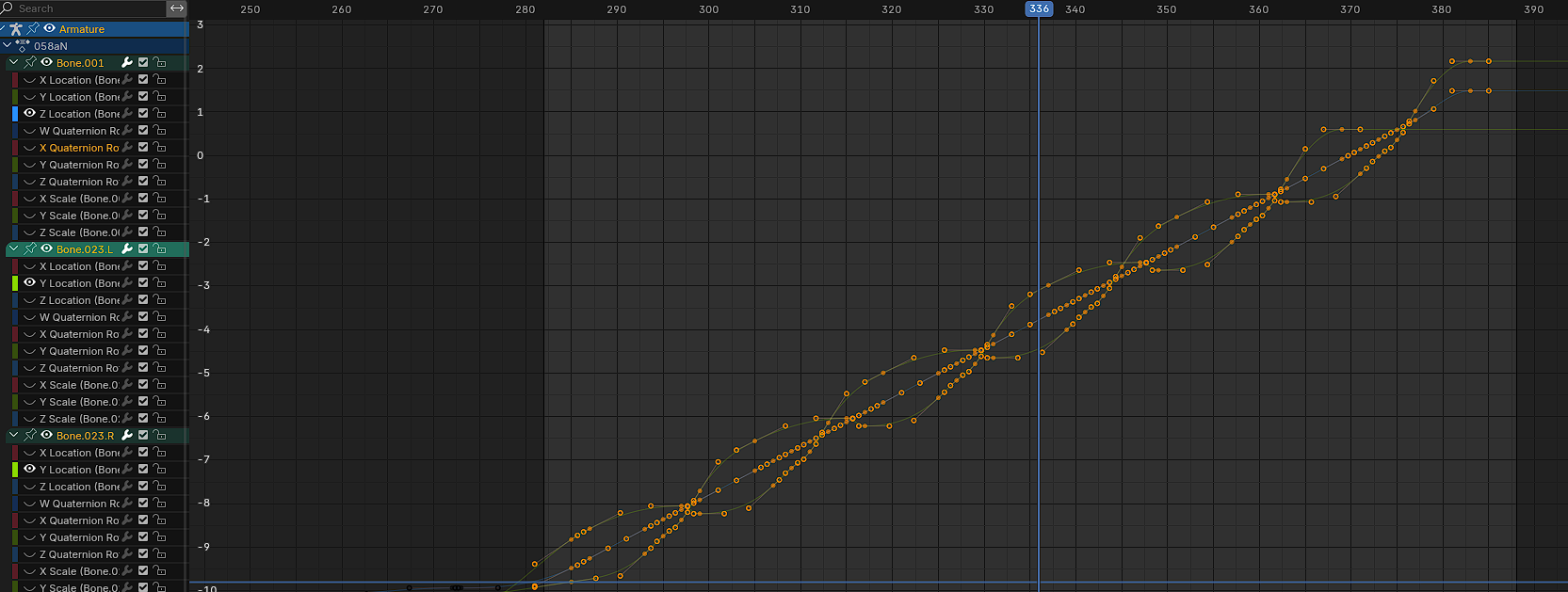The image size is (1568, 592).
Task: Uncheck mute checkbox of Bone.023.R group
Action: 143,436
